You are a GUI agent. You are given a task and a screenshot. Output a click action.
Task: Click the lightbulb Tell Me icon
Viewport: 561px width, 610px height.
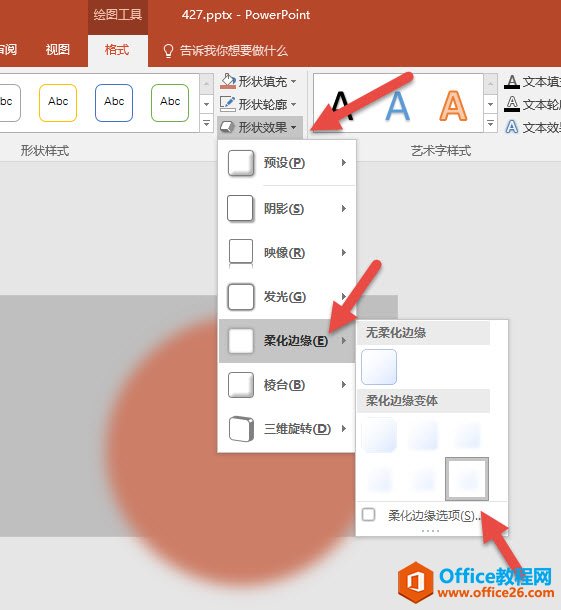pyautogui.click(x=168, y=51)
